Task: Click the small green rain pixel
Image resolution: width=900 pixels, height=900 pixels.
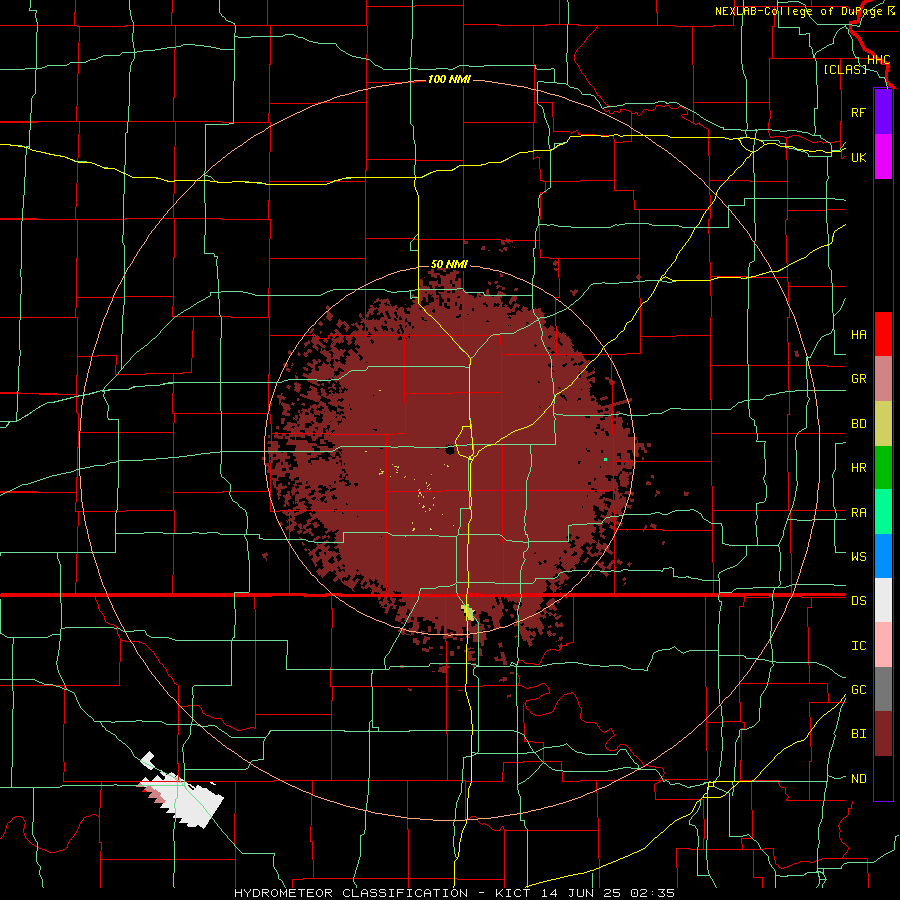Action: 606,459
